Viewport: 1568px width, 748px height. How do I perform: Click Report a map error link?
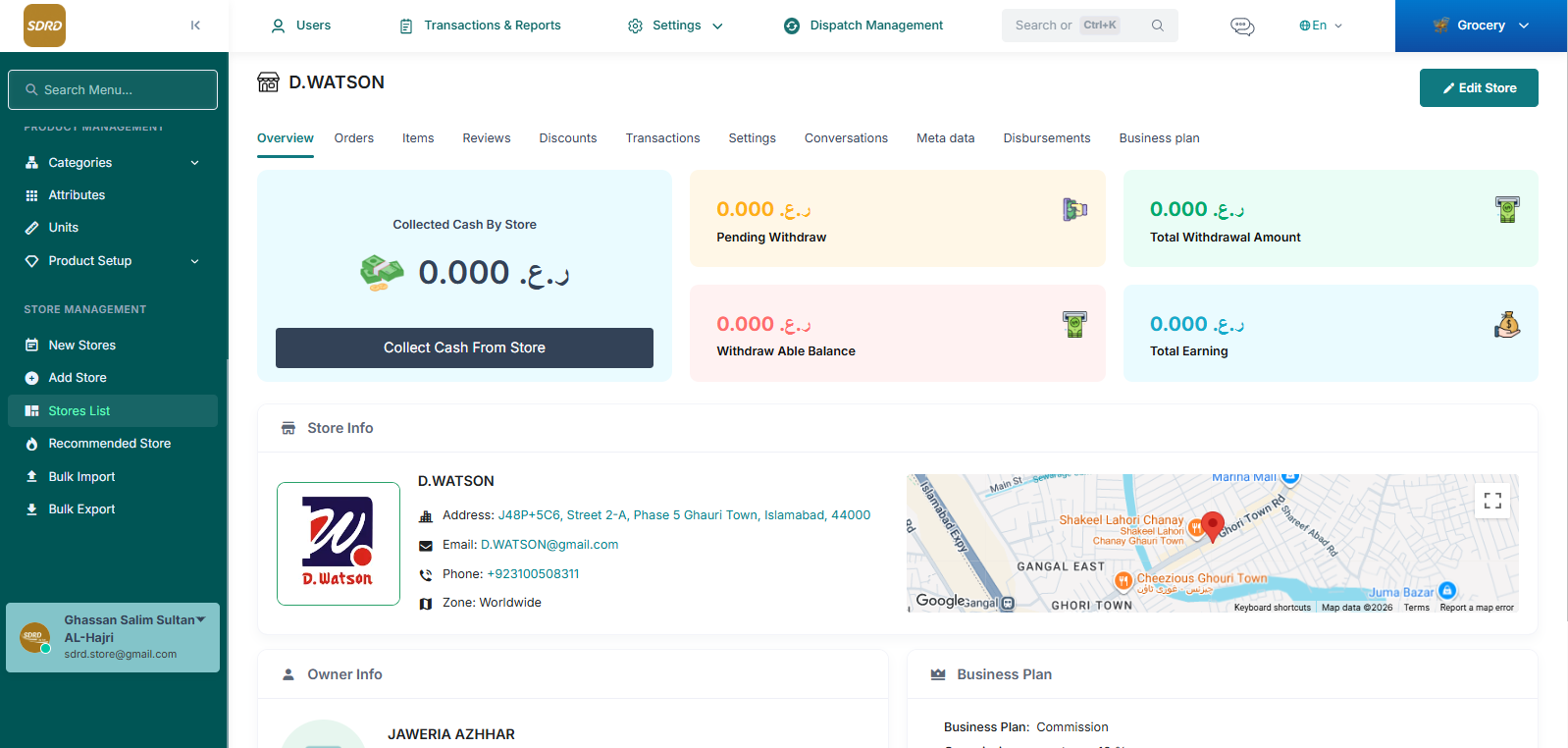pyautogui.click(x=1477, y=608)
